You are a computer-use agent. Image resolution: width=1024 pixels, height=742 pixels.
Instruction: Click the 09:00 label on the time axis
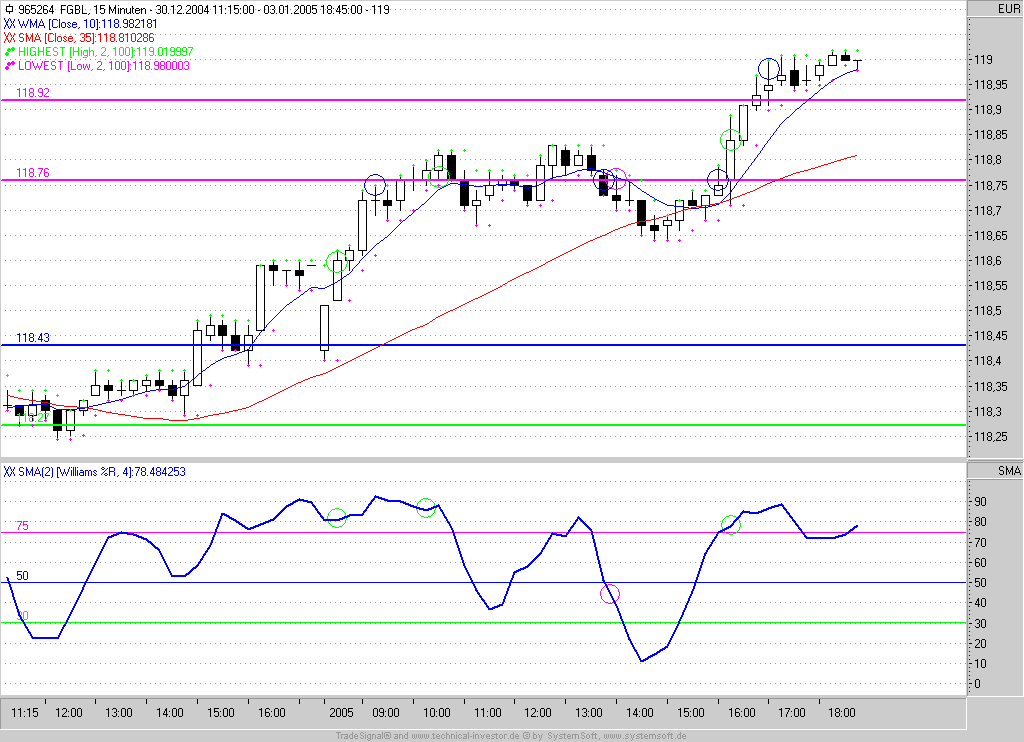[385, 713]
